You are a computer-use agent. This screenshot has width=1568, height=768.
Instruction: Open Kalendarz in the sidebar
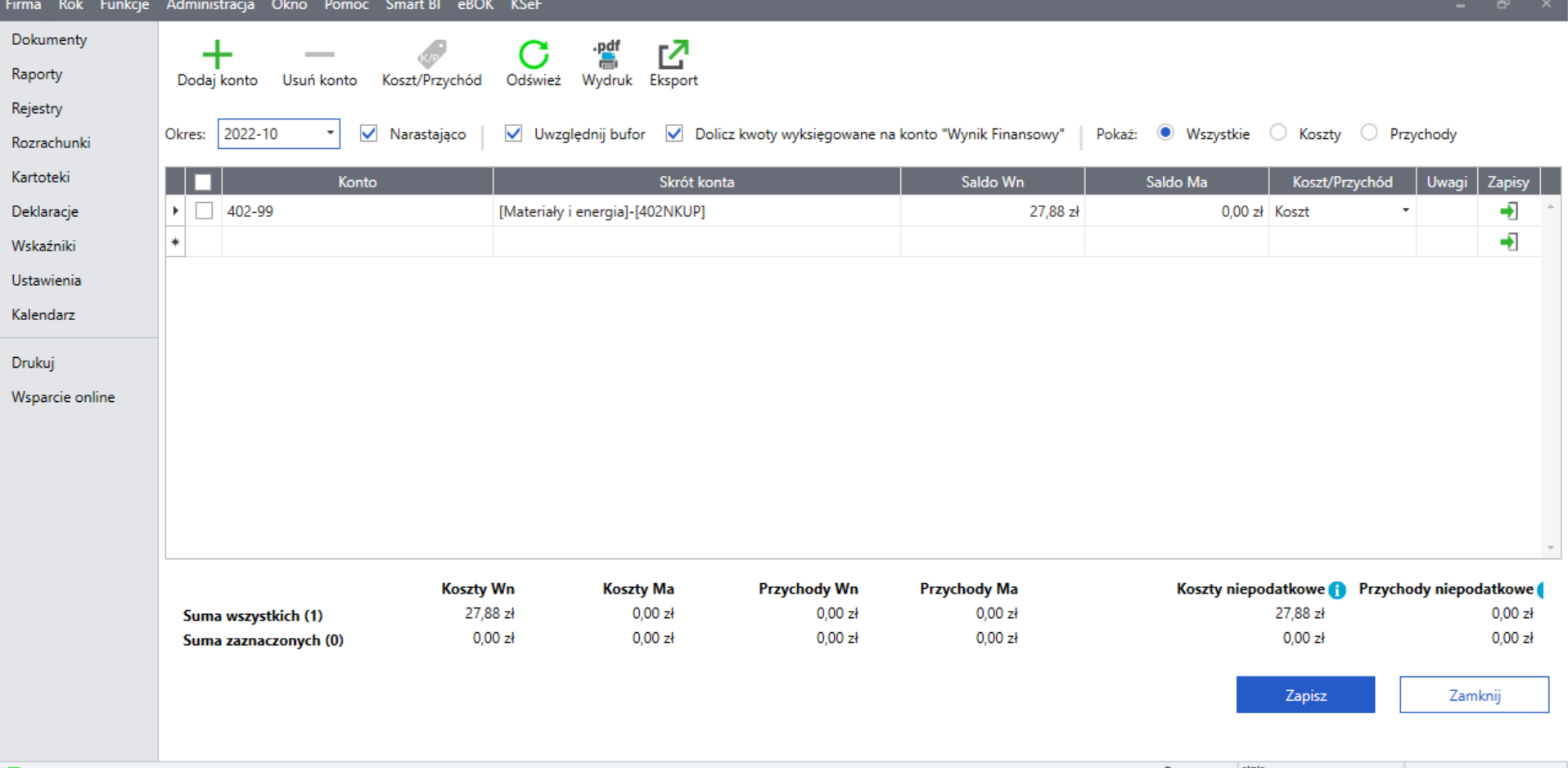pyautogui.click(x=43, y=314)
